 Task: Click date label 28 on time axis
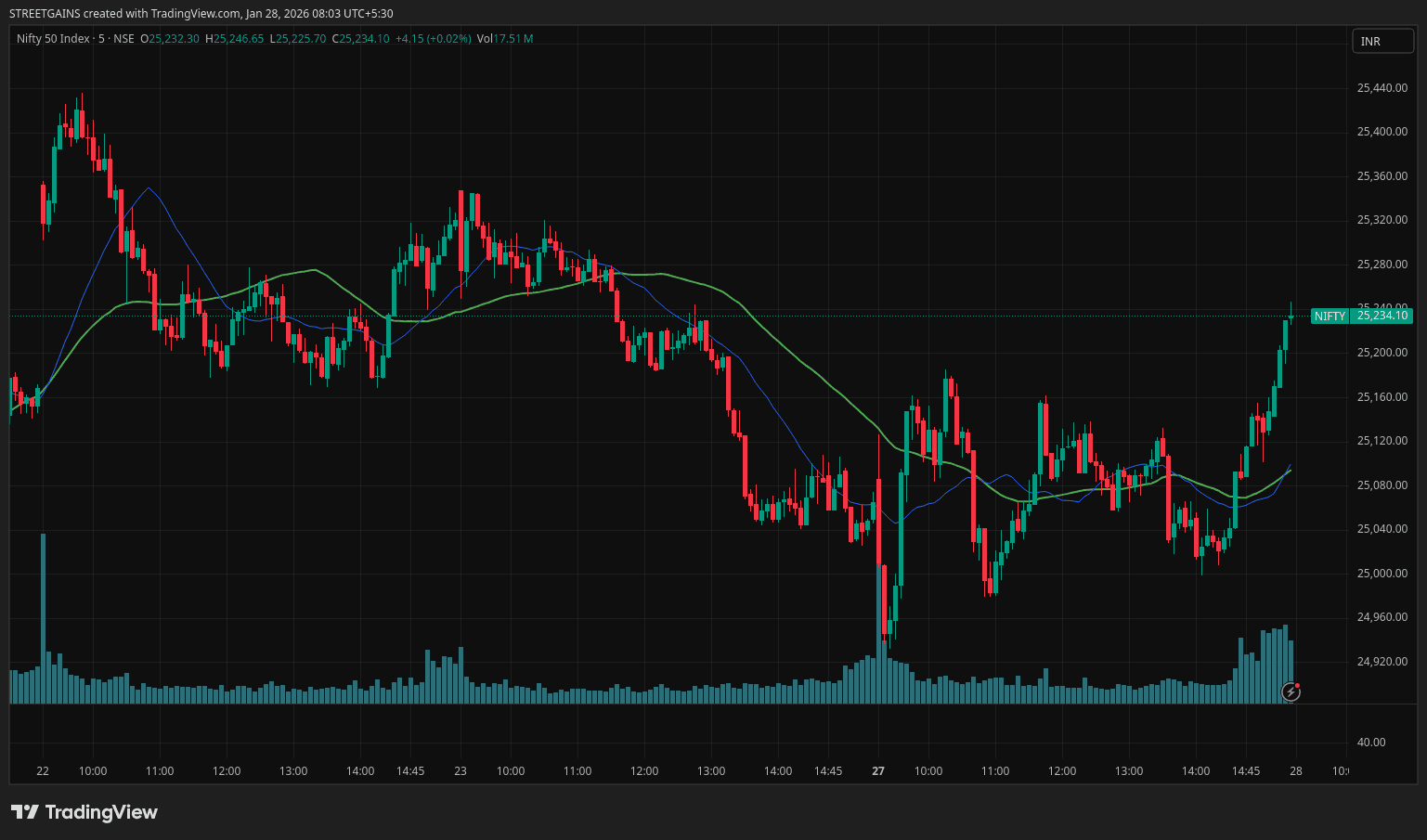tap(1296, 771)
